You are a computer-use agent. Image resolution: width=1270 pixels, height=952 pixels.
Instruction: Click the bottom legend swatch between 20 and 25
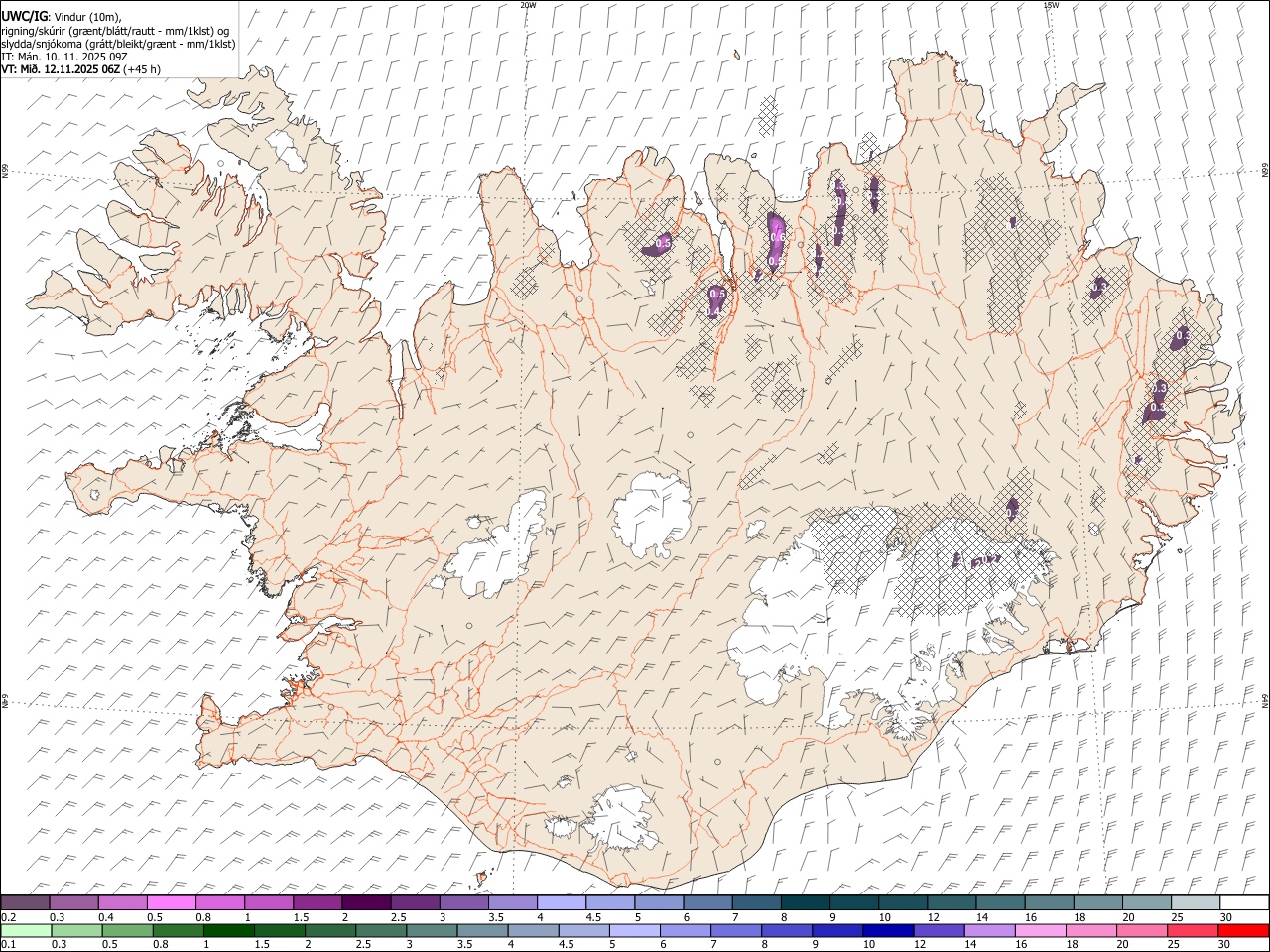click(x=1141, y=930)
